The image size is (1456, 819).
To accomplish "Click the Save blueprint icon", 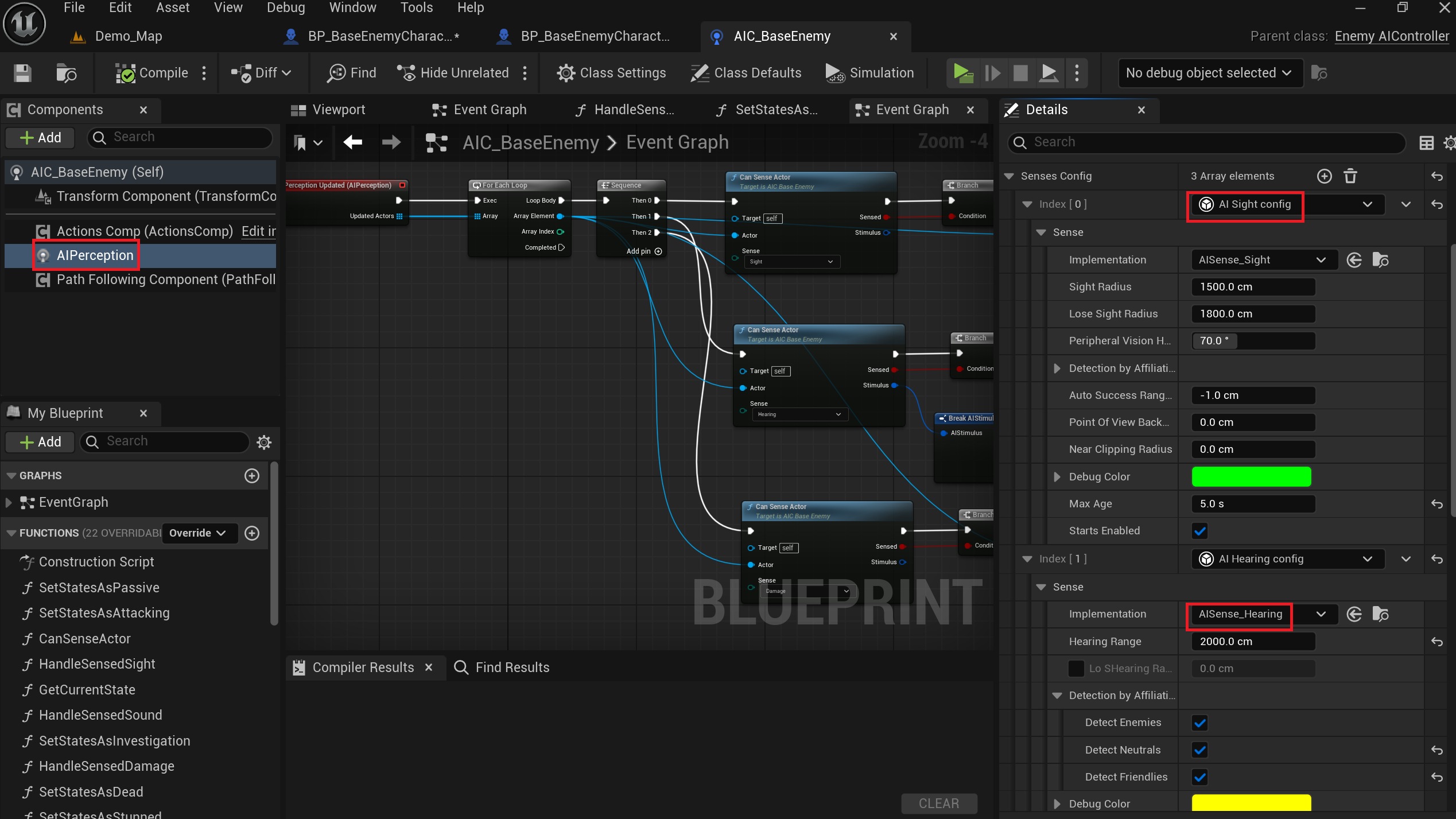I will coord(22,73).
